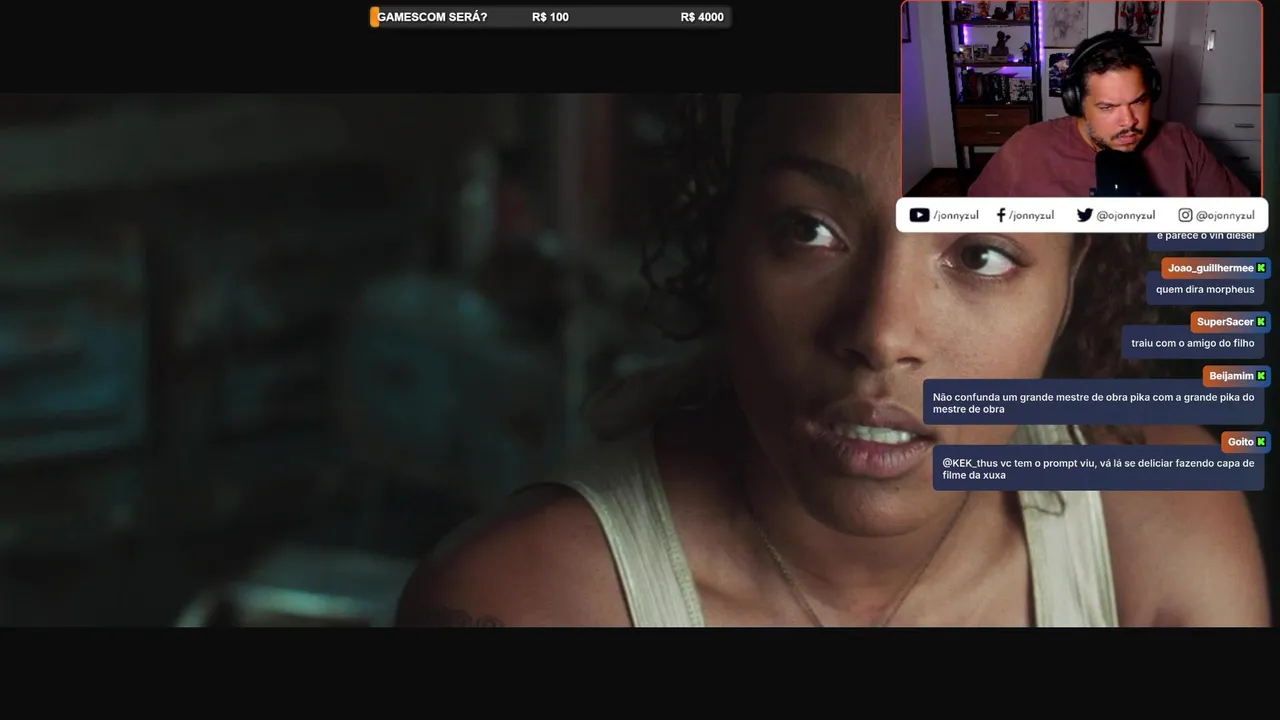Click the streamer webcam feed
Image resolution: width=1280 pixels, height=720 pixels.
pos(1082,99)
